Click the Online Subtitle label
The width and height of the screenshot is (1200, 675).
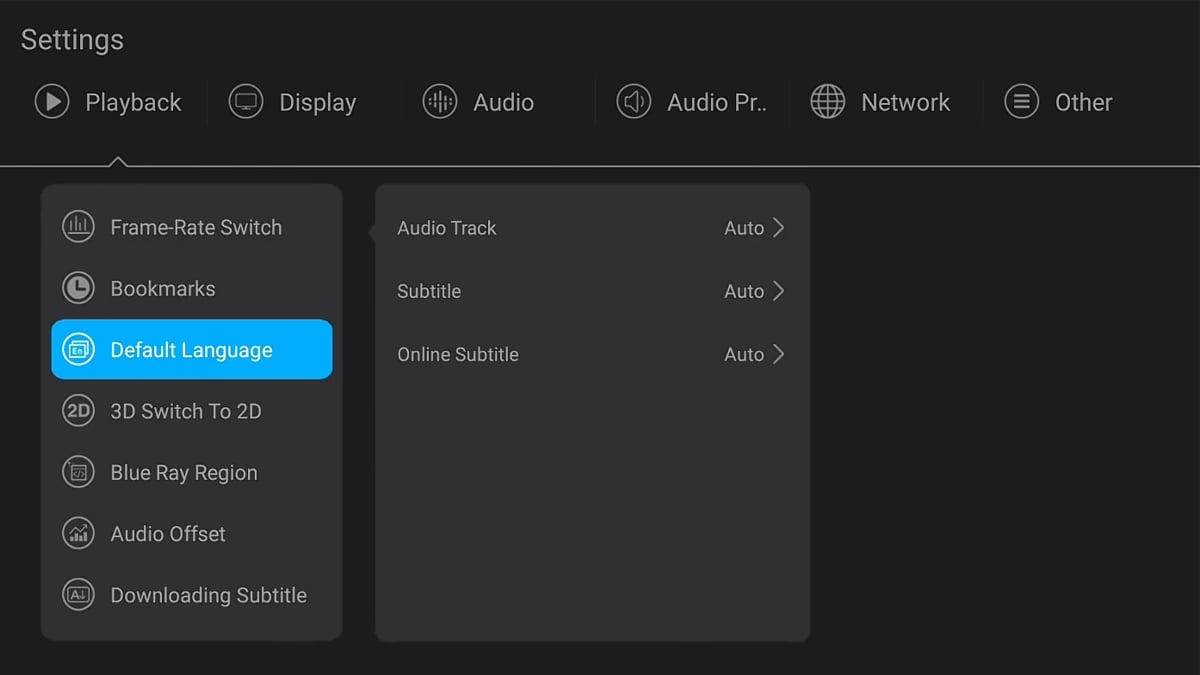458,354
